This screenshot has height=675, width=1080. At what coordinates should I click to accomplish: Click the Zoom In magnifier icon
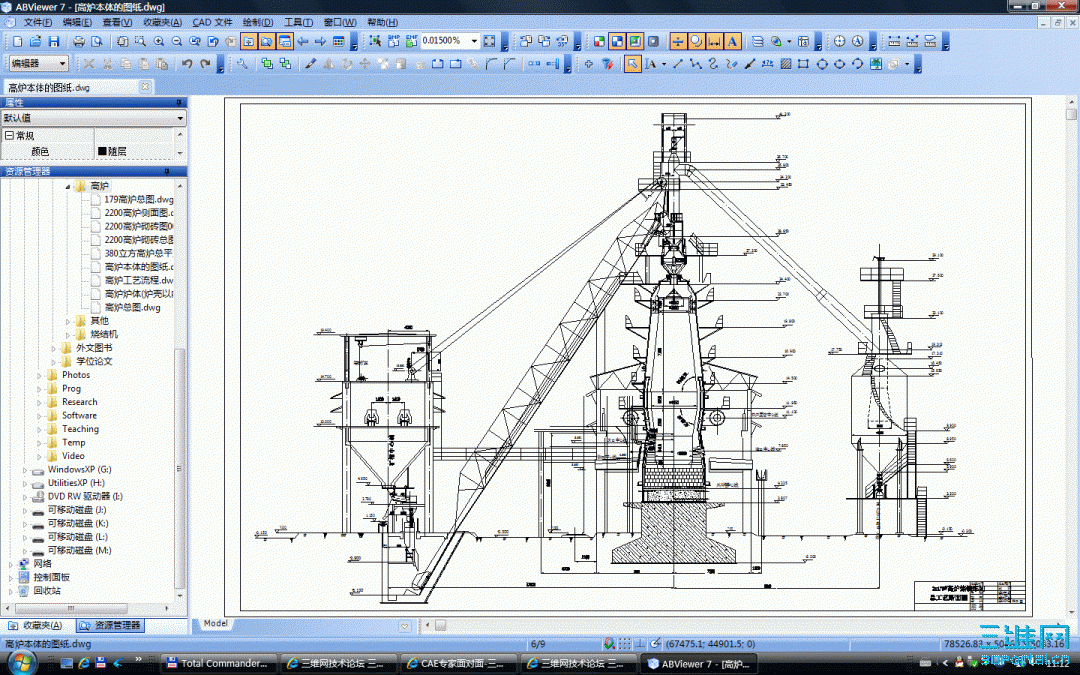tap(159, 41)
